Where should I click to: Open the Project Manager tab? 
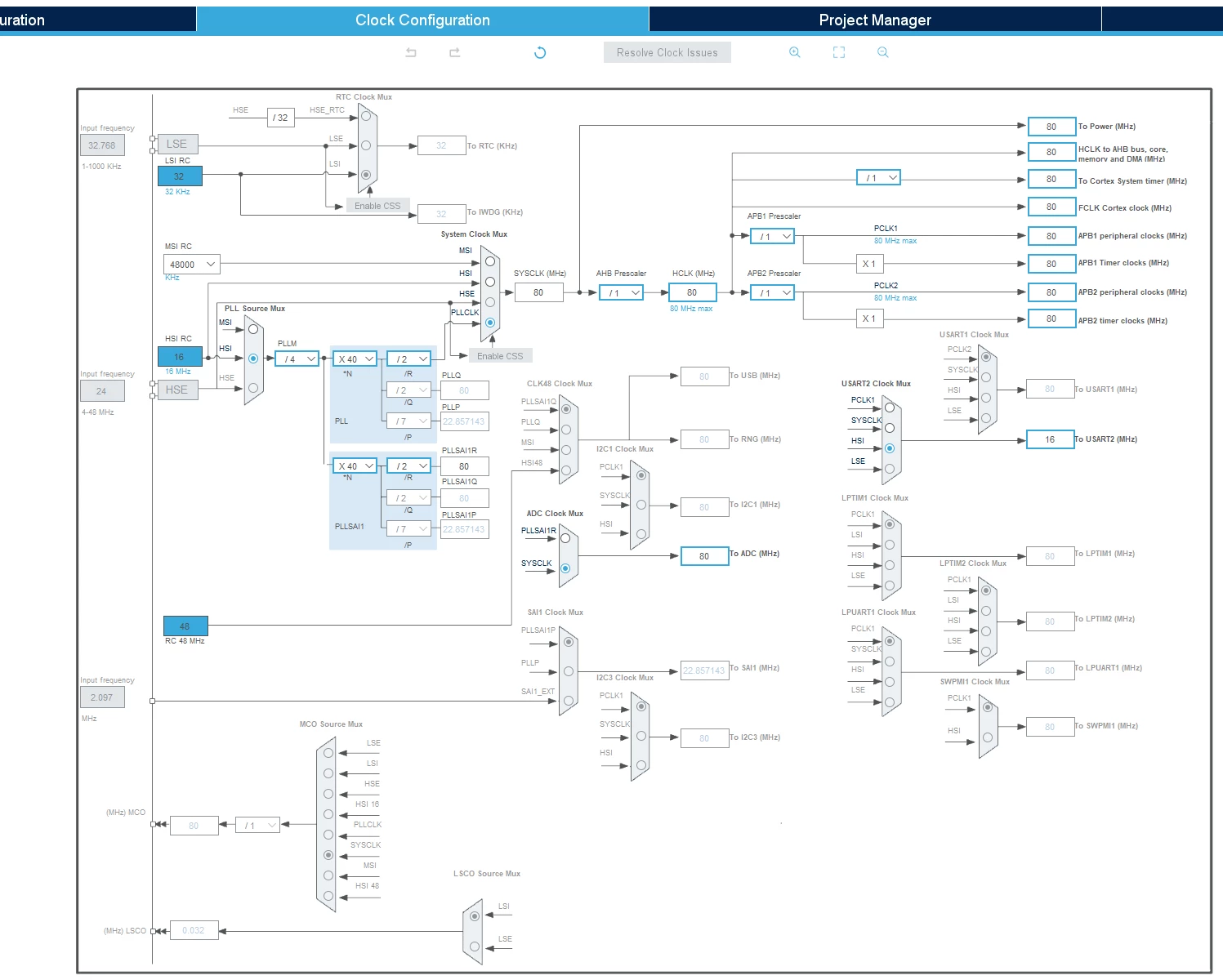875,20
